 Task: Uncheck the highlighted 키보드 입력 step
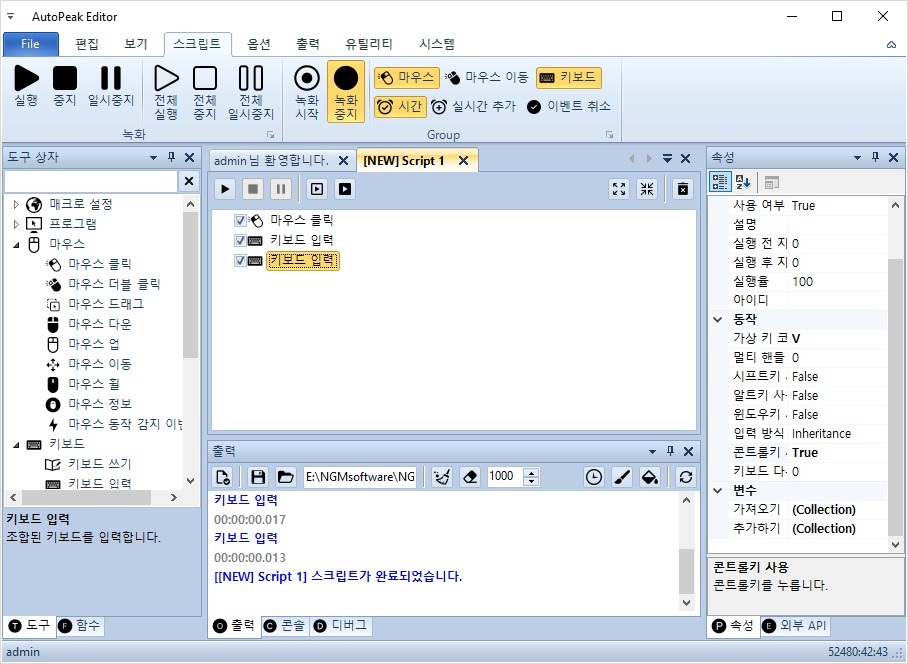coord(240,261)
